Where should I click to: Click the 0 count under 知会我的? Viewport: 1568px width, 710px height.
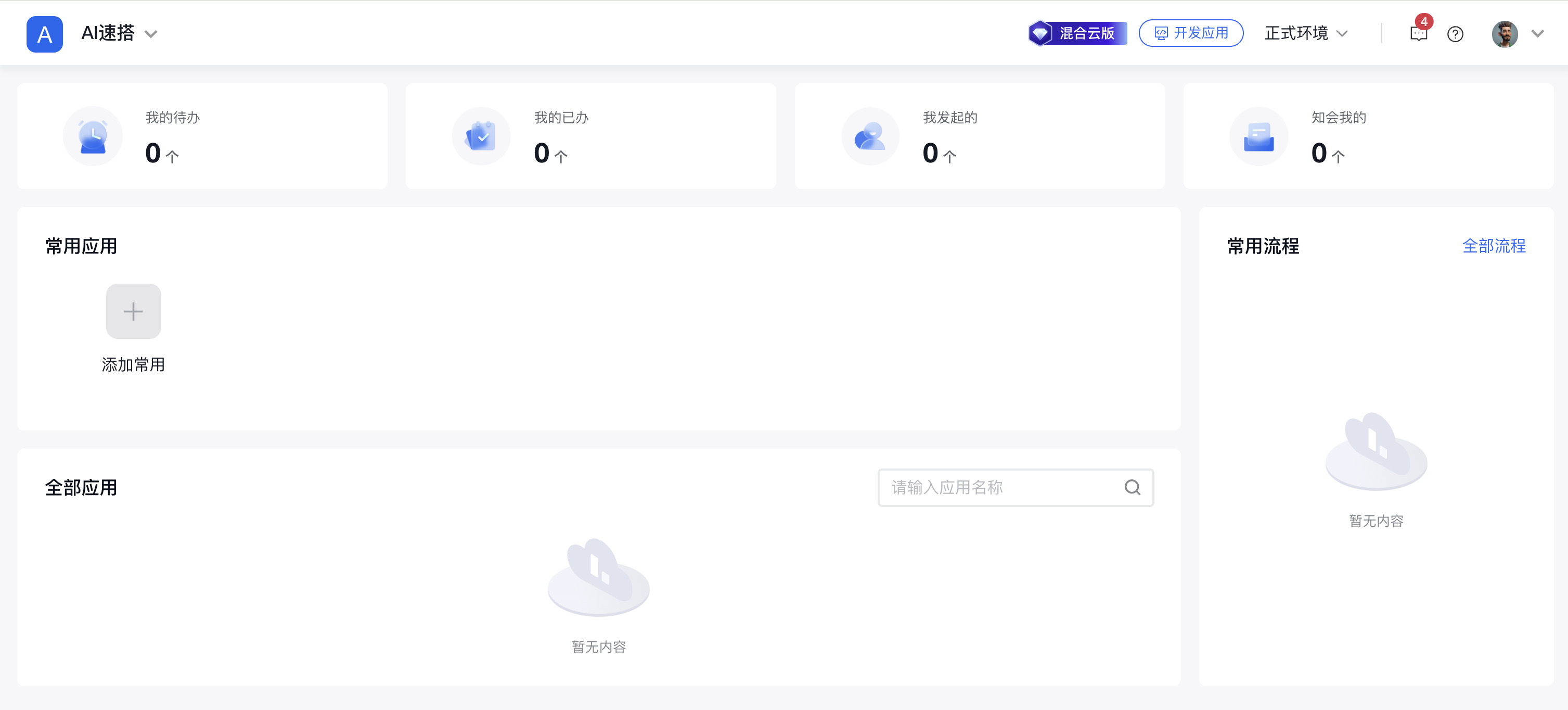point(1318,153)
